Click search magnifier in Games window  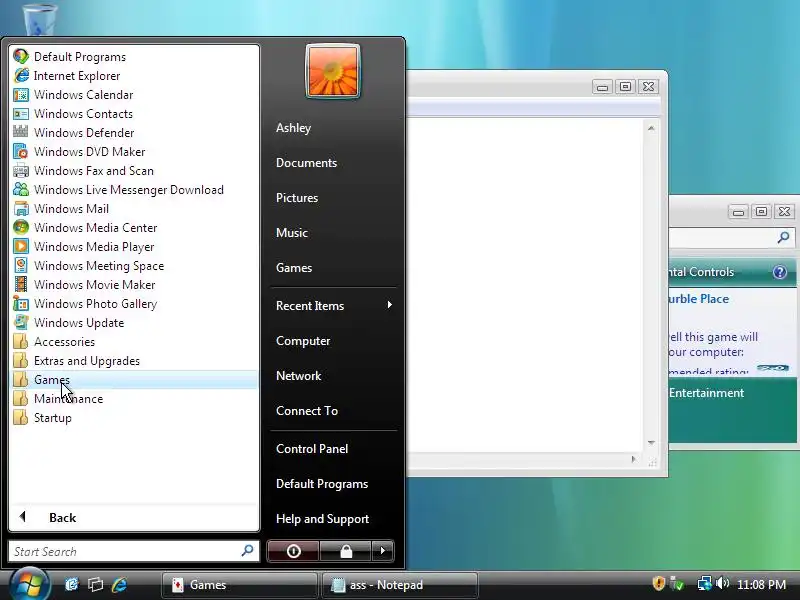[x=783, y=237]
